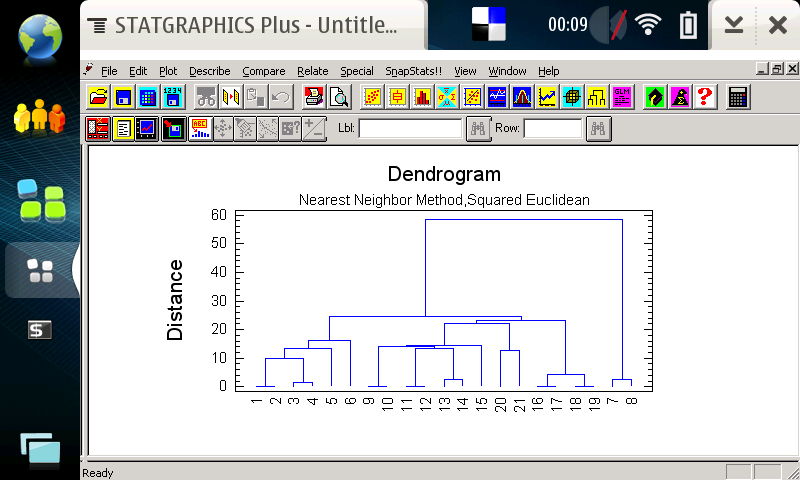Screen dimensions: 800x480
Task: Click the blue Save file disk icon
Action: click(x=123, y=97)
